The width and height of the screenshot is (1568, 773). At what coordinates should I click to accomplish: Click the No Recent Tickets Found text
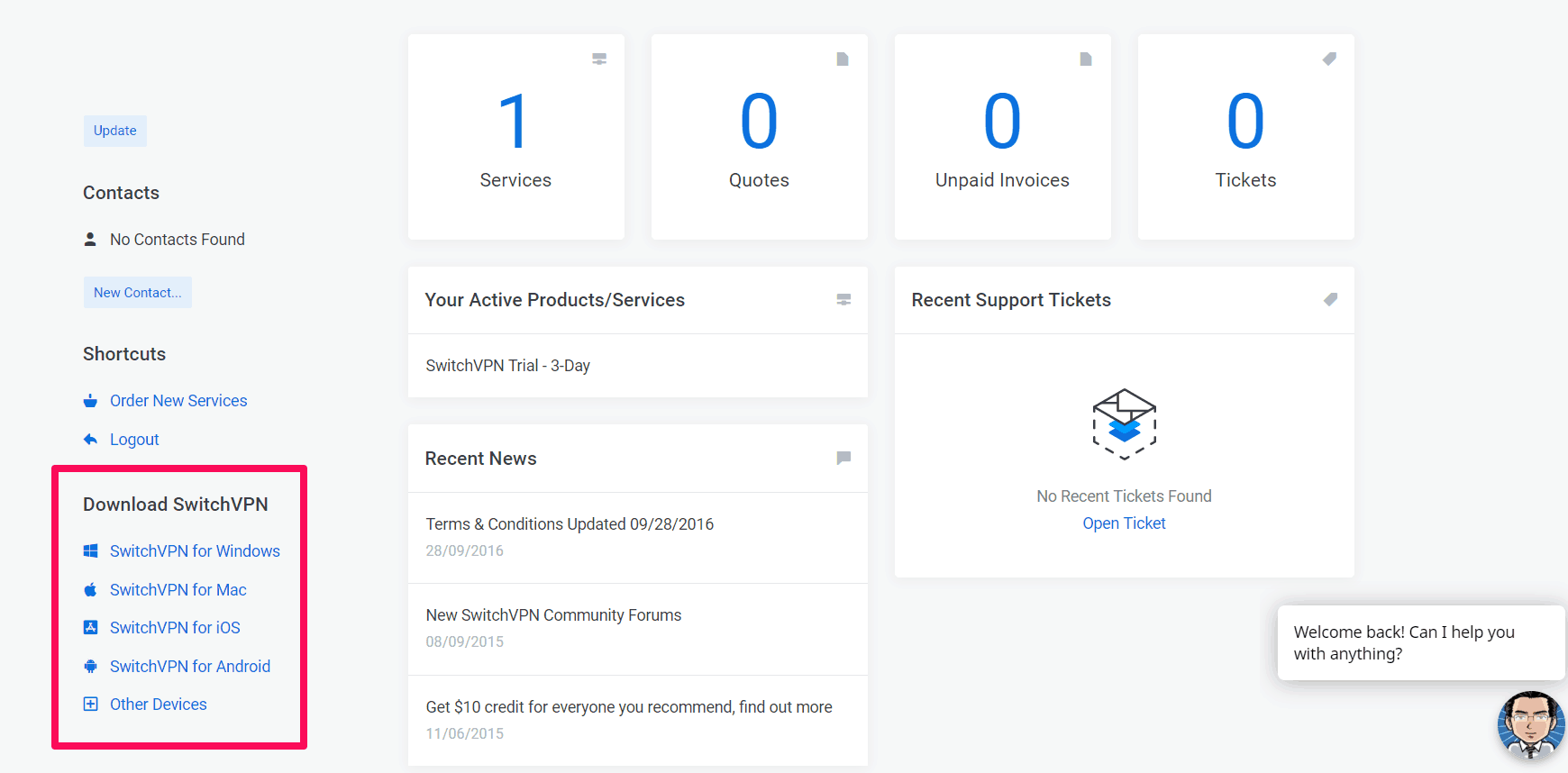click(x=1124, y=496)
